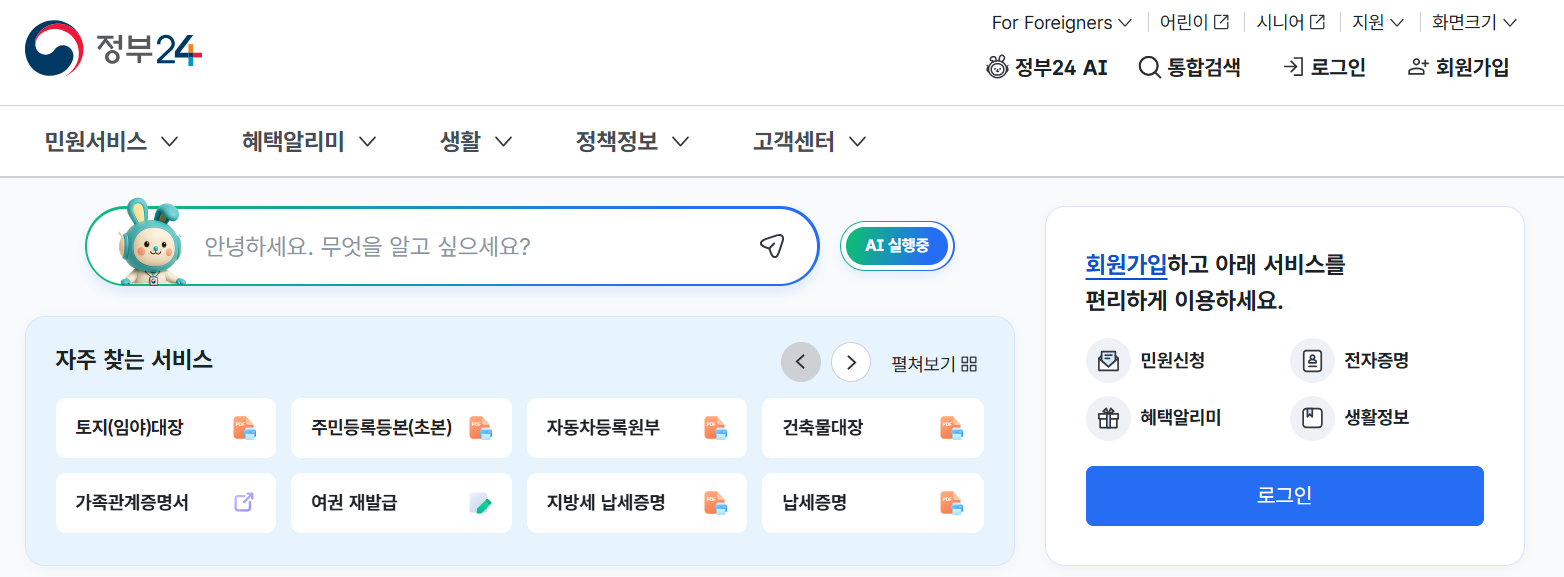Open the 회원가입 signup link
Viewport: 1564px width, 577px height.
[1458, 67]
